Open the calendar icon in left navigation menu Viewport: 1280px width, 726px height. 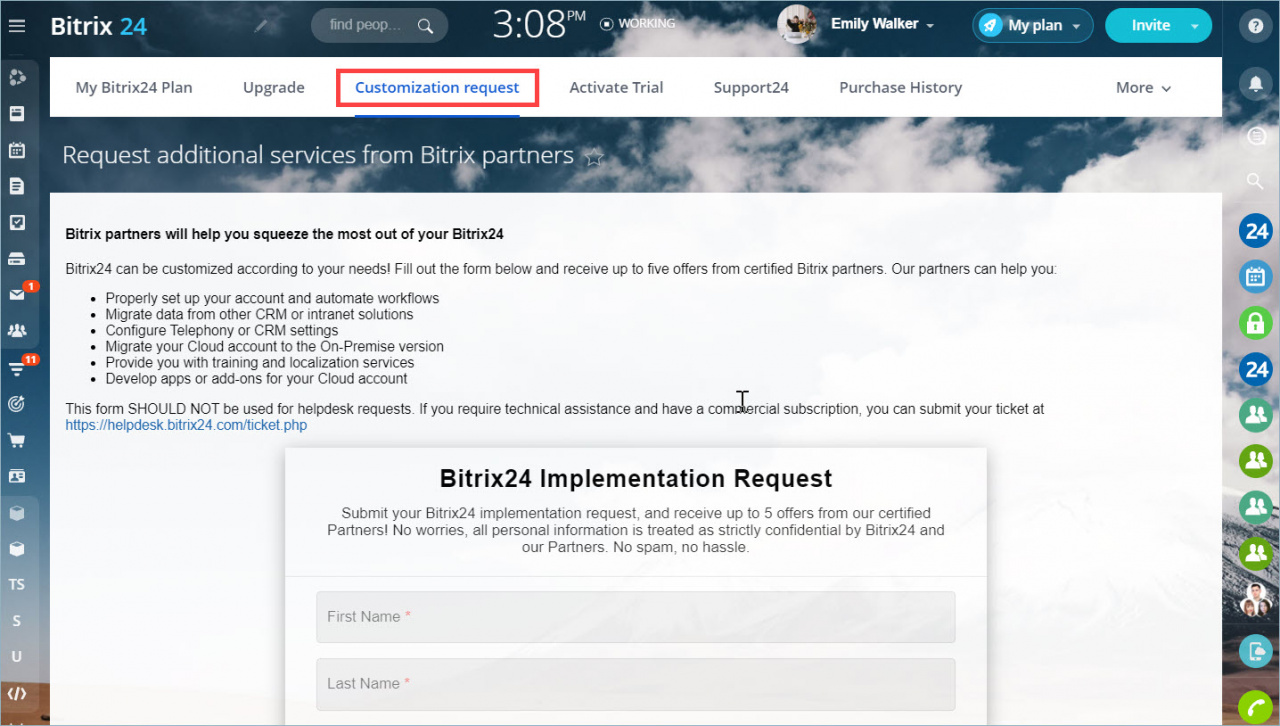coord(17,150)
